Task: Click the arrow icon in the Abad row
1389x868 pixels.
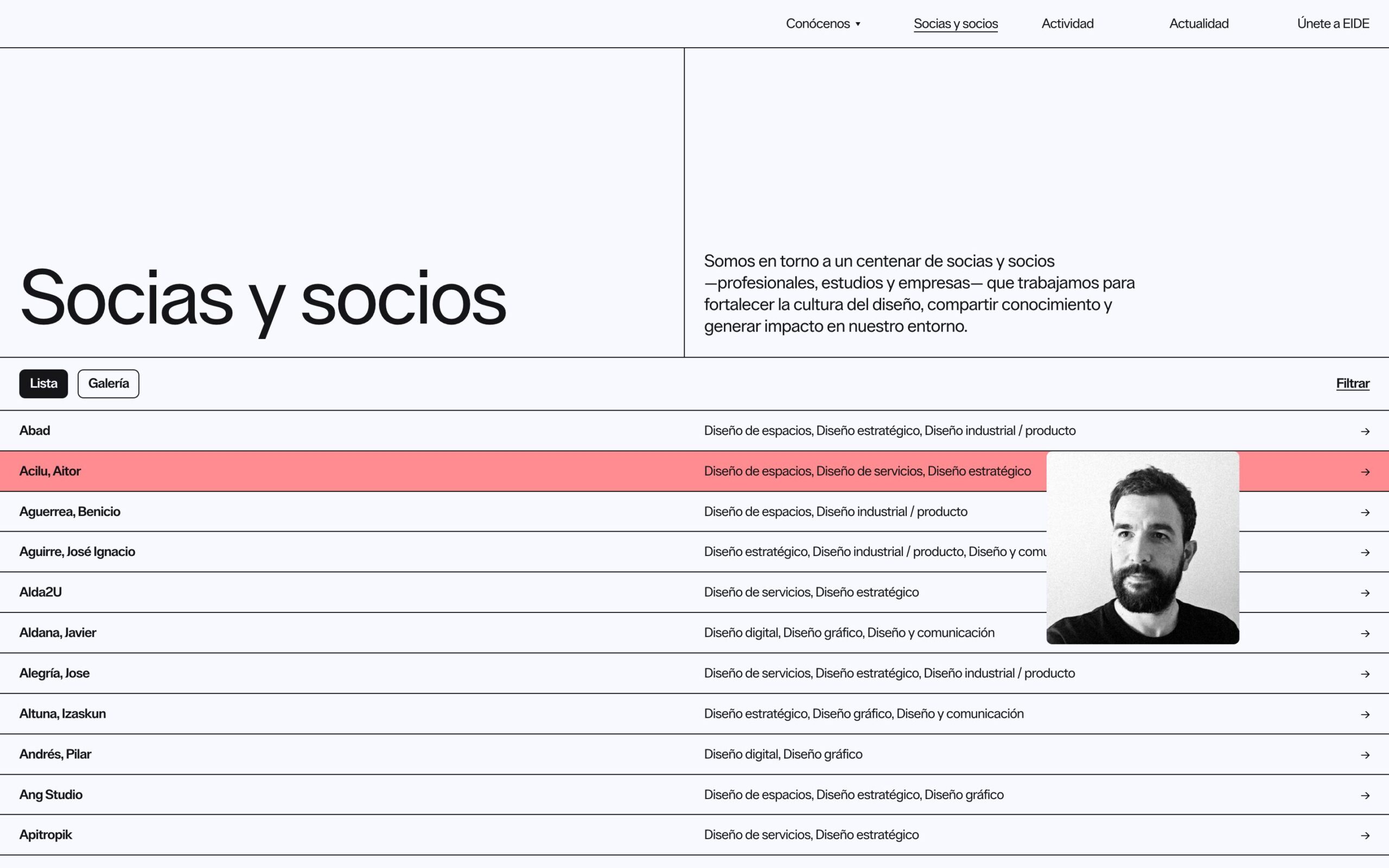Action: [1365, 431]
